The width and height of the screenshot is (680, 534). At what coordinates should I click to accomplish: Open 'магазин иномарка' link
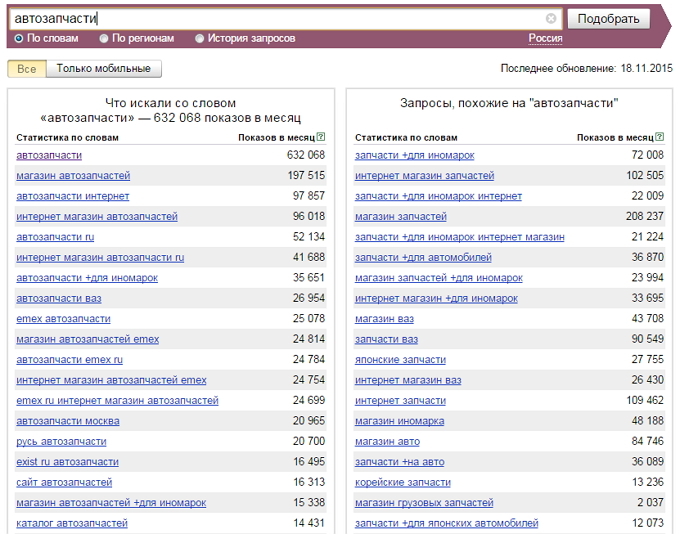click(x=399, y=421)
